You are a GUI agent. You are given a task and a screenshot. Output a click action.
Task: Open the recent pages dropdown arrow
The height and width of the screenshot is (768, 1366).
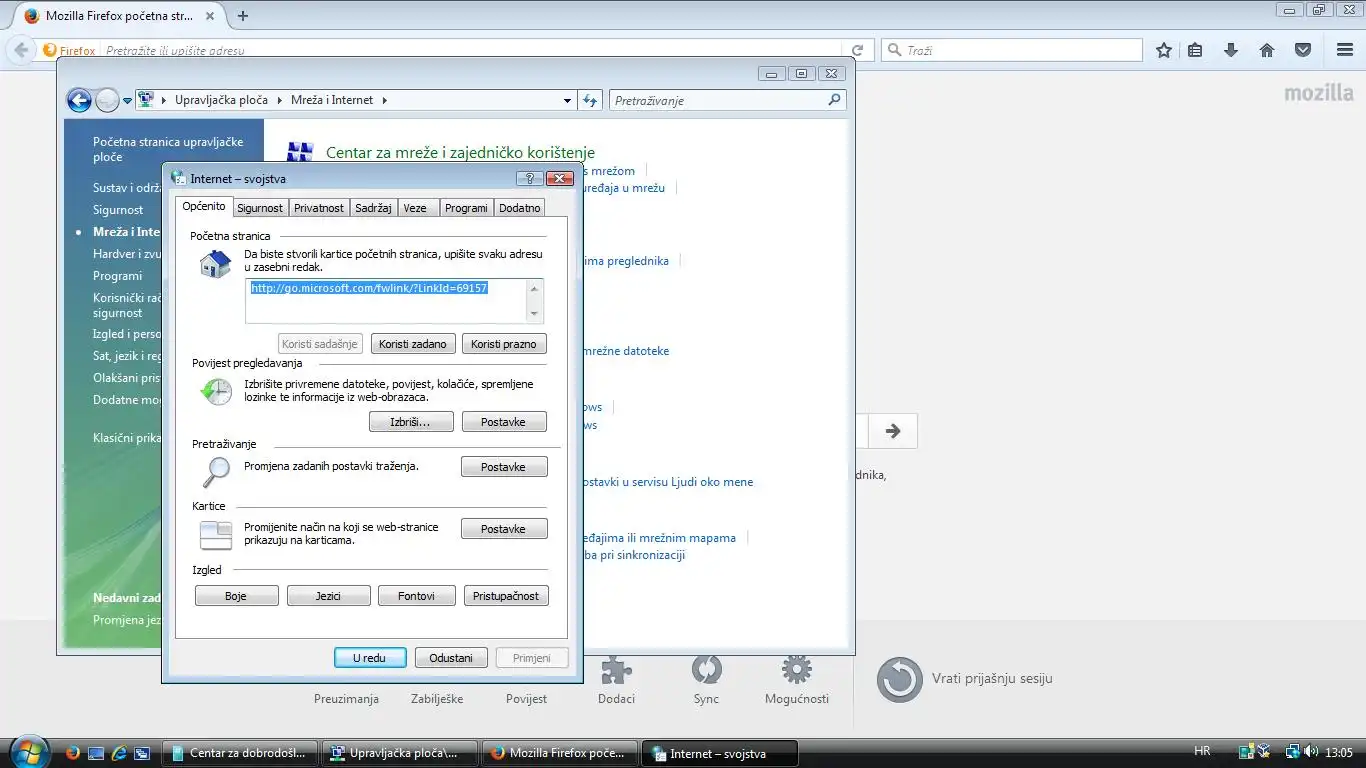click(128, 100)
